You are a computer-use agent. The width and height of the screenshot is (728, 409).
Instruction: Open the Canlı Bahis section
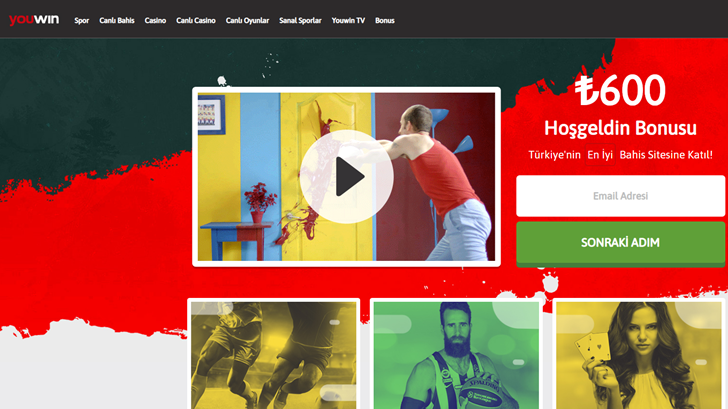[x=117, y=20]
